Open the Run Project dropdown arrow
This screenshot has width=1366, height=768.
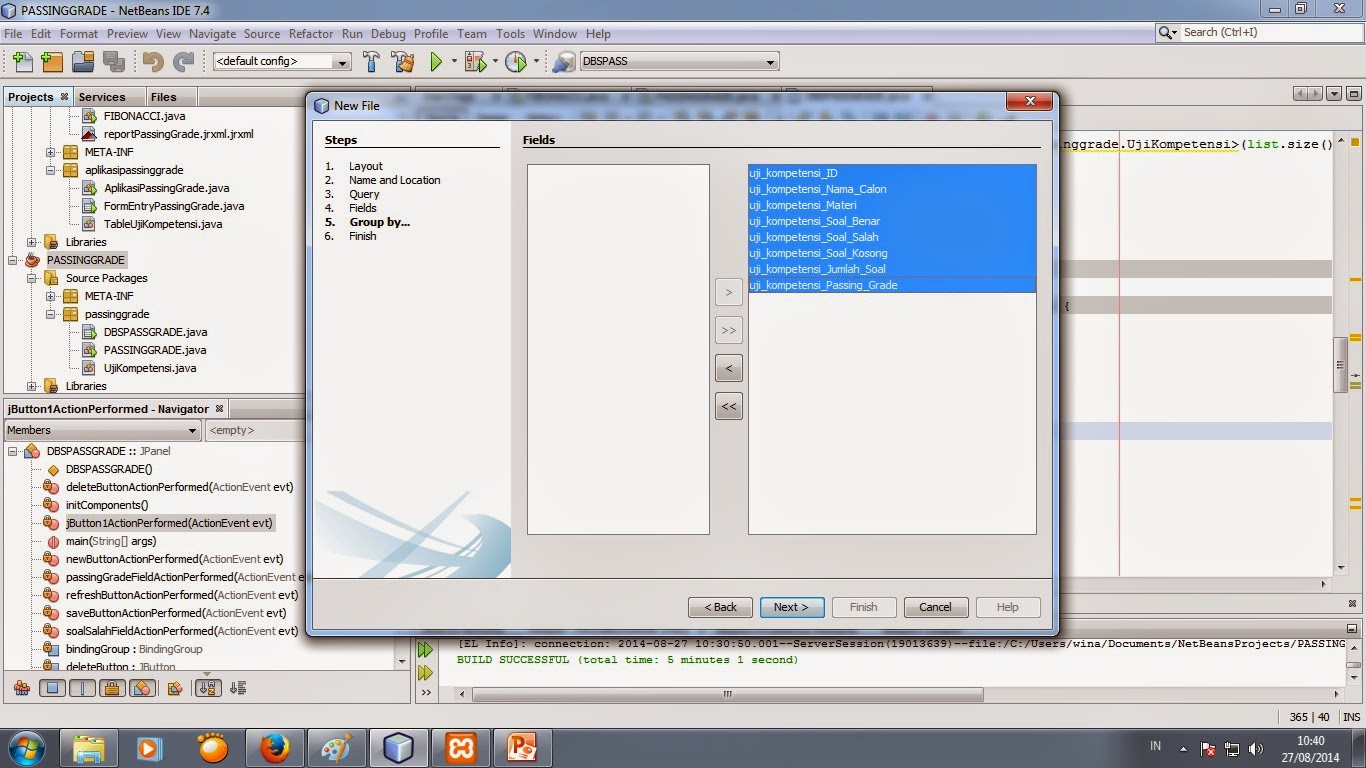point(454,62)
